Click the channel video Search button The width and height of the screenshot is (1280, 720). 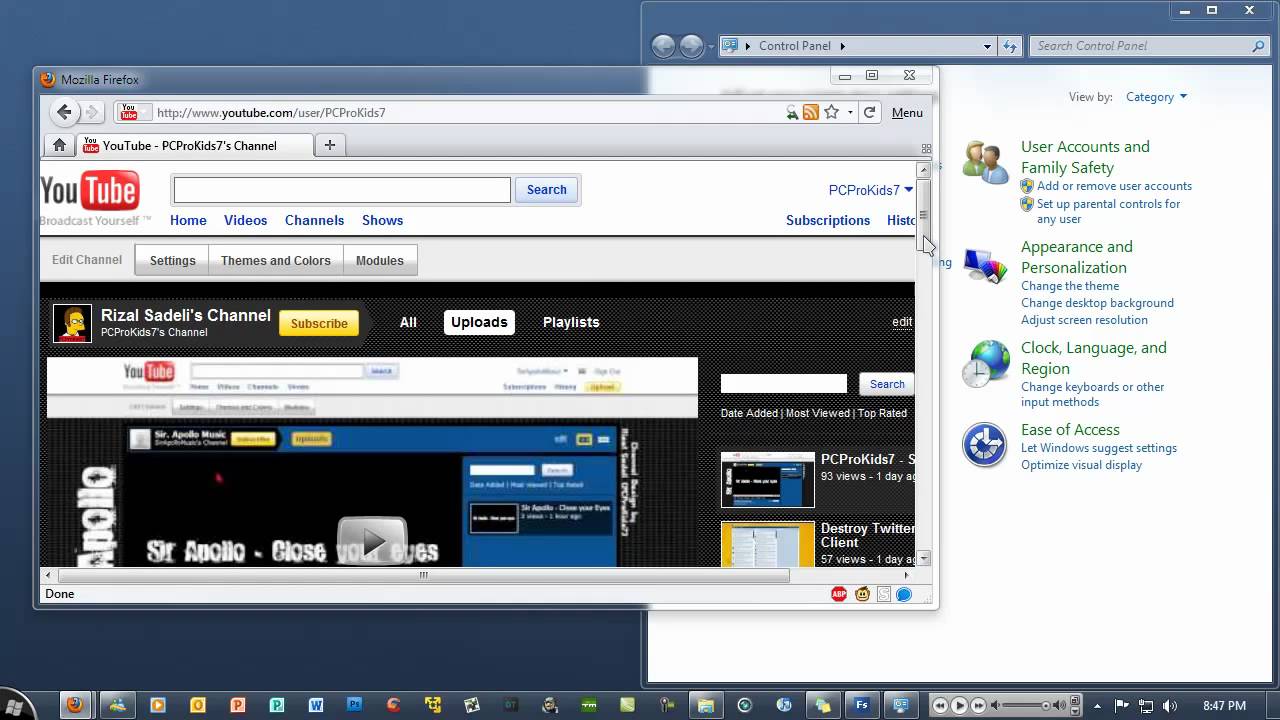[886, 384]
